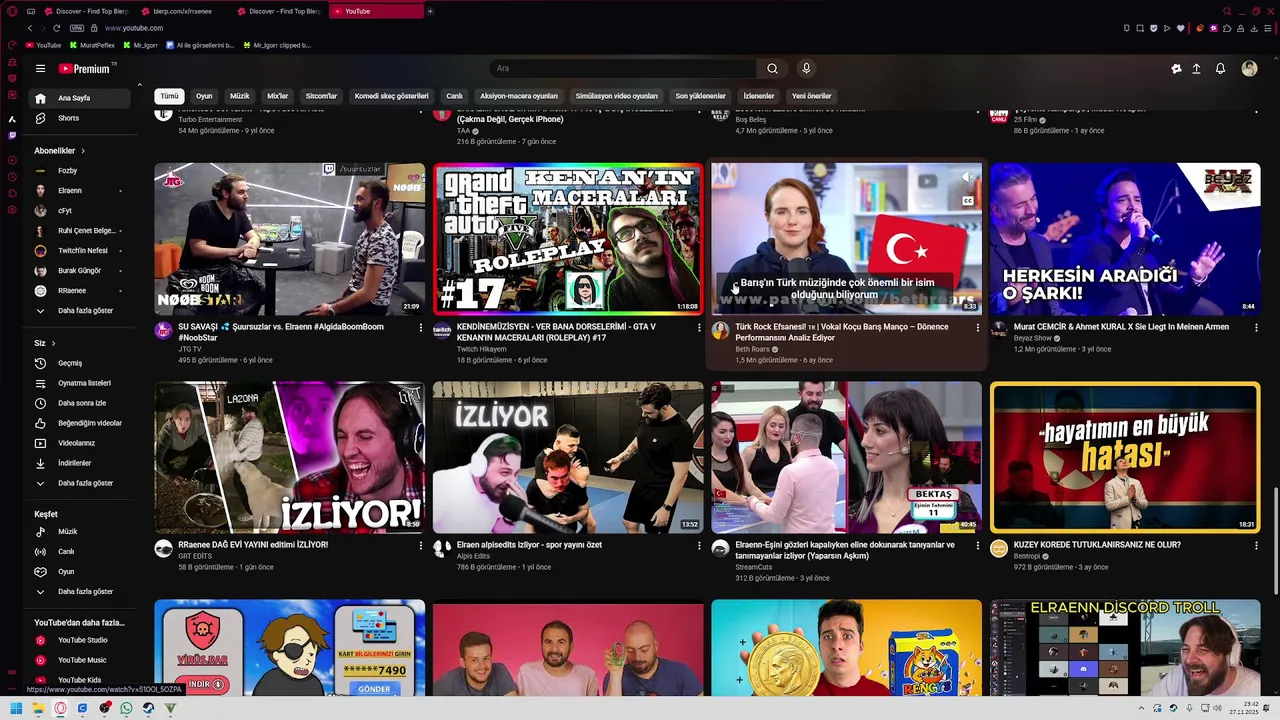Open Geçmiş history in sidebar
This screenshot has width=1280, height=720.
click(x=78, y=363)
